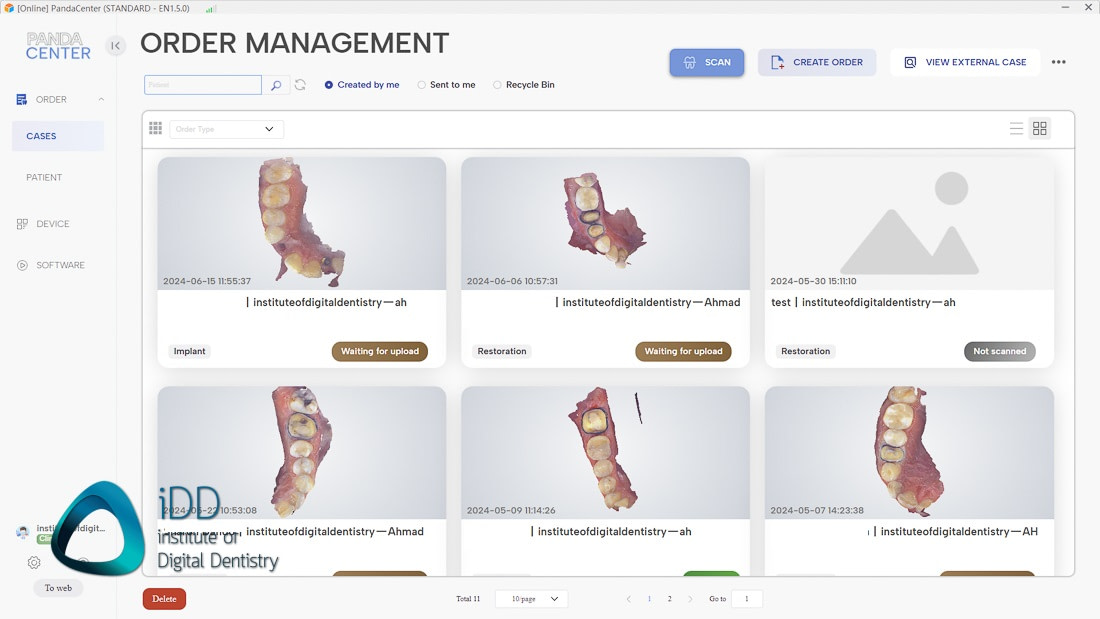Click the red Delete button
The height and width of the screenshot is (619, 1100).
point(163,598)
